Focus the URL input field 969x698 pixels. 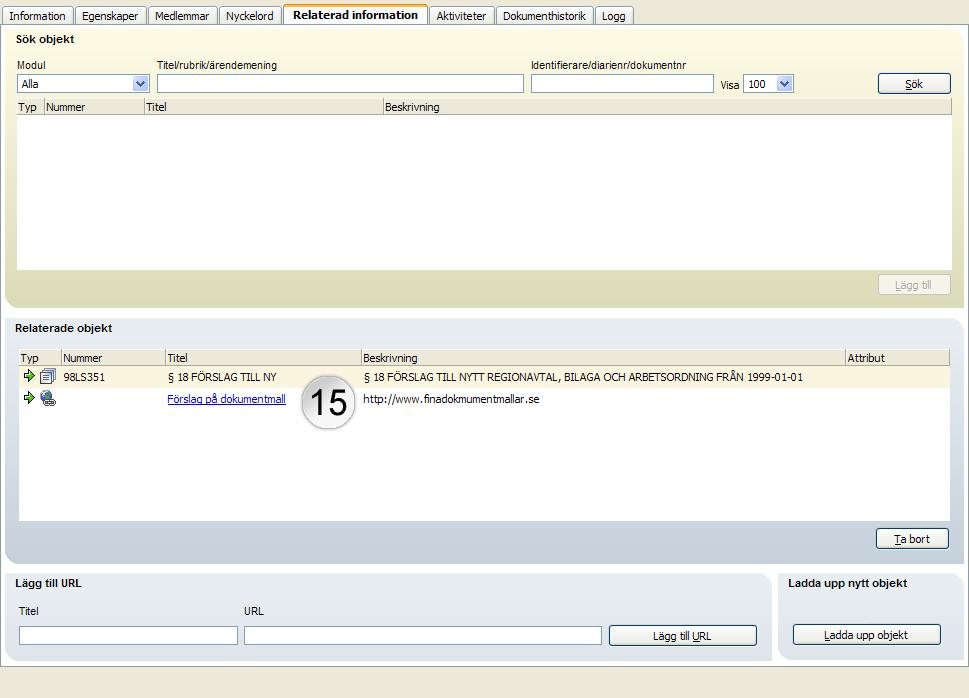click(423, 636)
